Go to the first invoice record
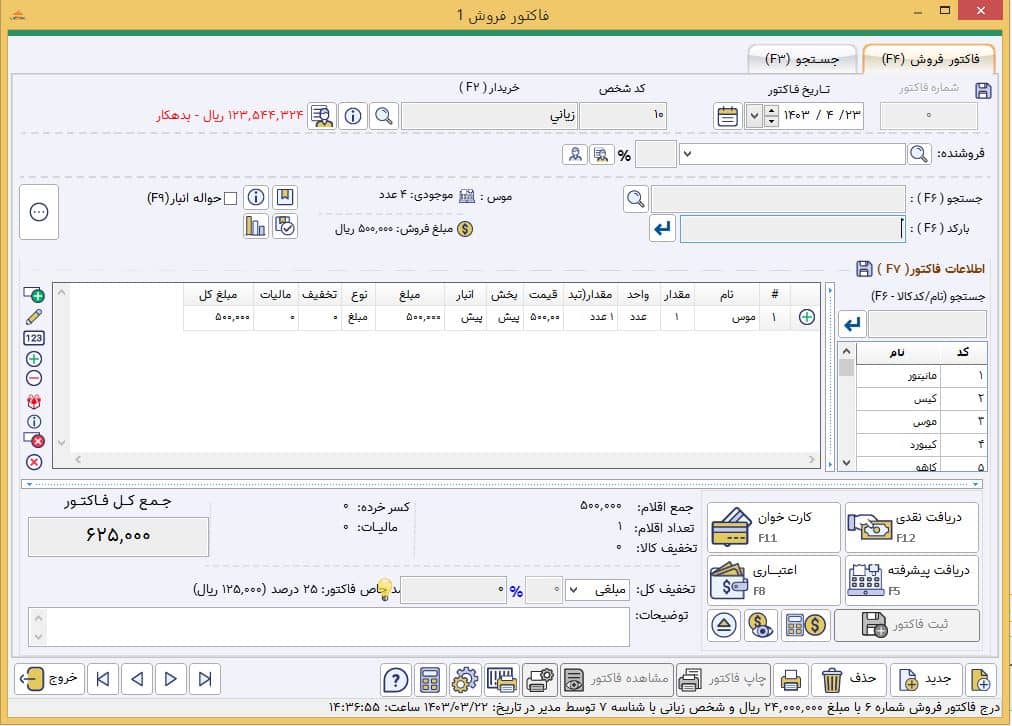The image size is (1012, 726). tap(103, 679)
